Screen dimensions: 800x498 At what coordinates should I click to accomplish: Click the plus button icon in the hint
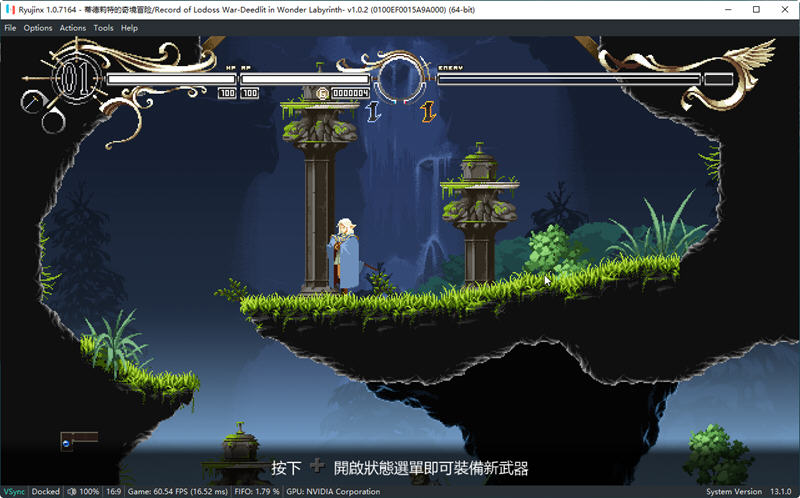click(x=317, y=465)
